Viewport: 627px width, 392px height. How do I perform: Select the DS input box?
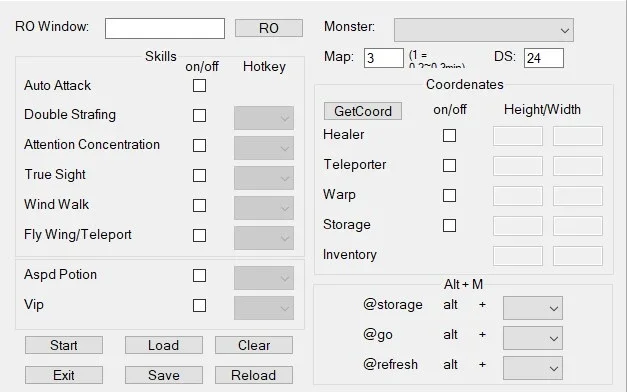pos(544,58)
